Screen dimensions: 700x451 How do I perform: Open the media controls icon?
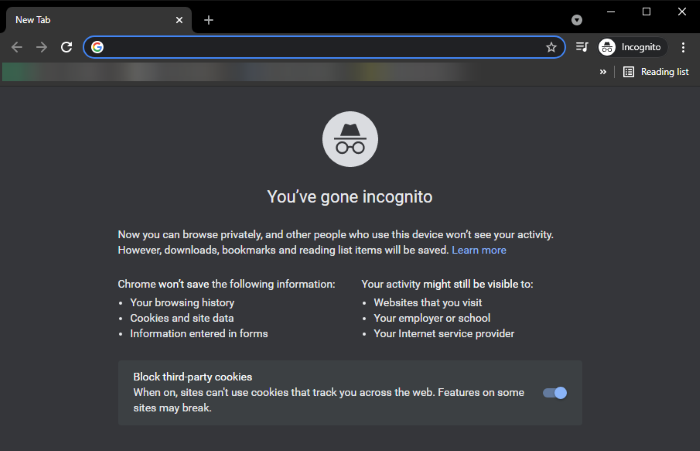click(x=582, y=47)
